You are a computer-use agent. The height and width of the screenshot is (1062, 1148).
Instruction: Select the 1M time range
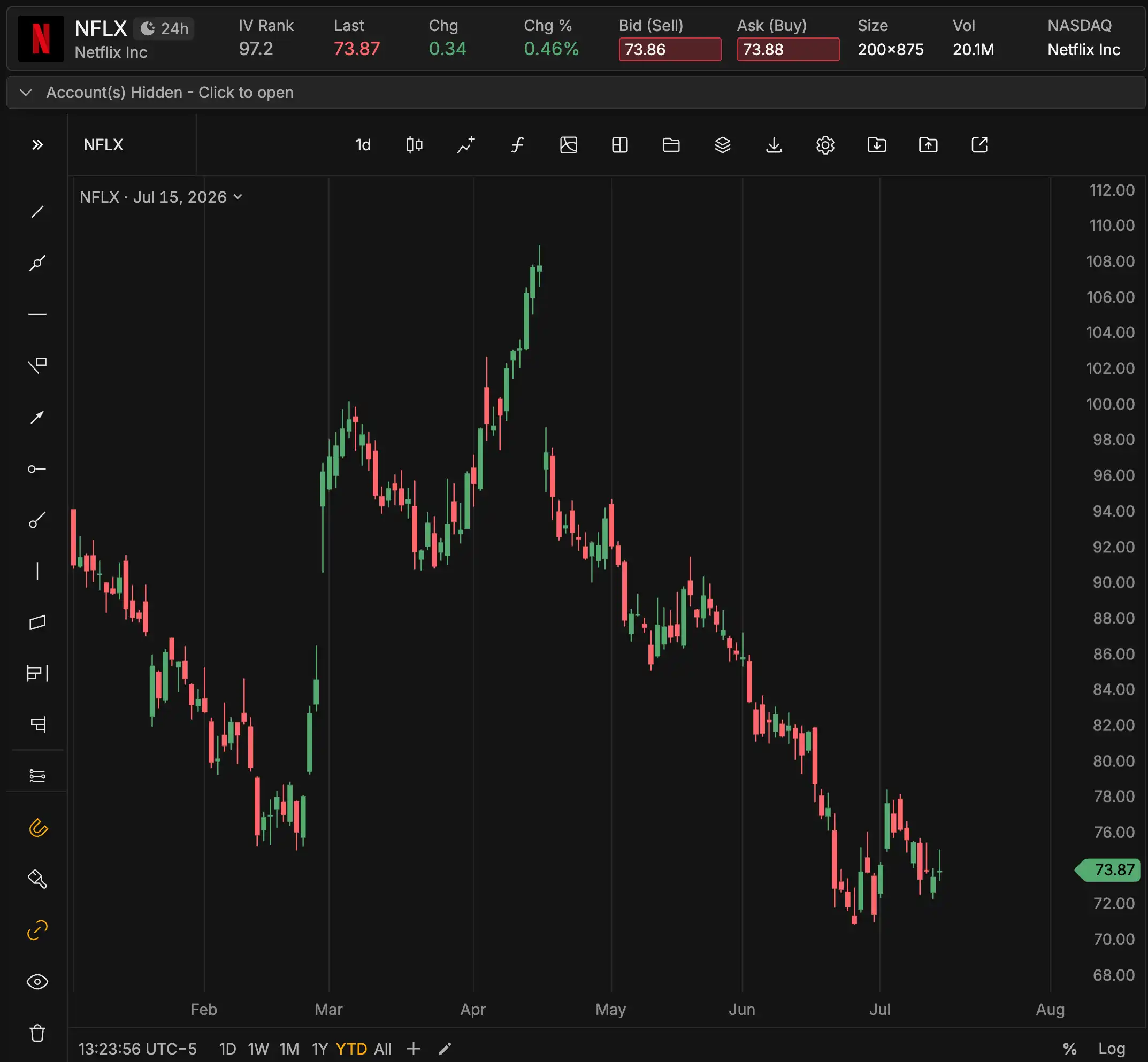coord(289,1049)
